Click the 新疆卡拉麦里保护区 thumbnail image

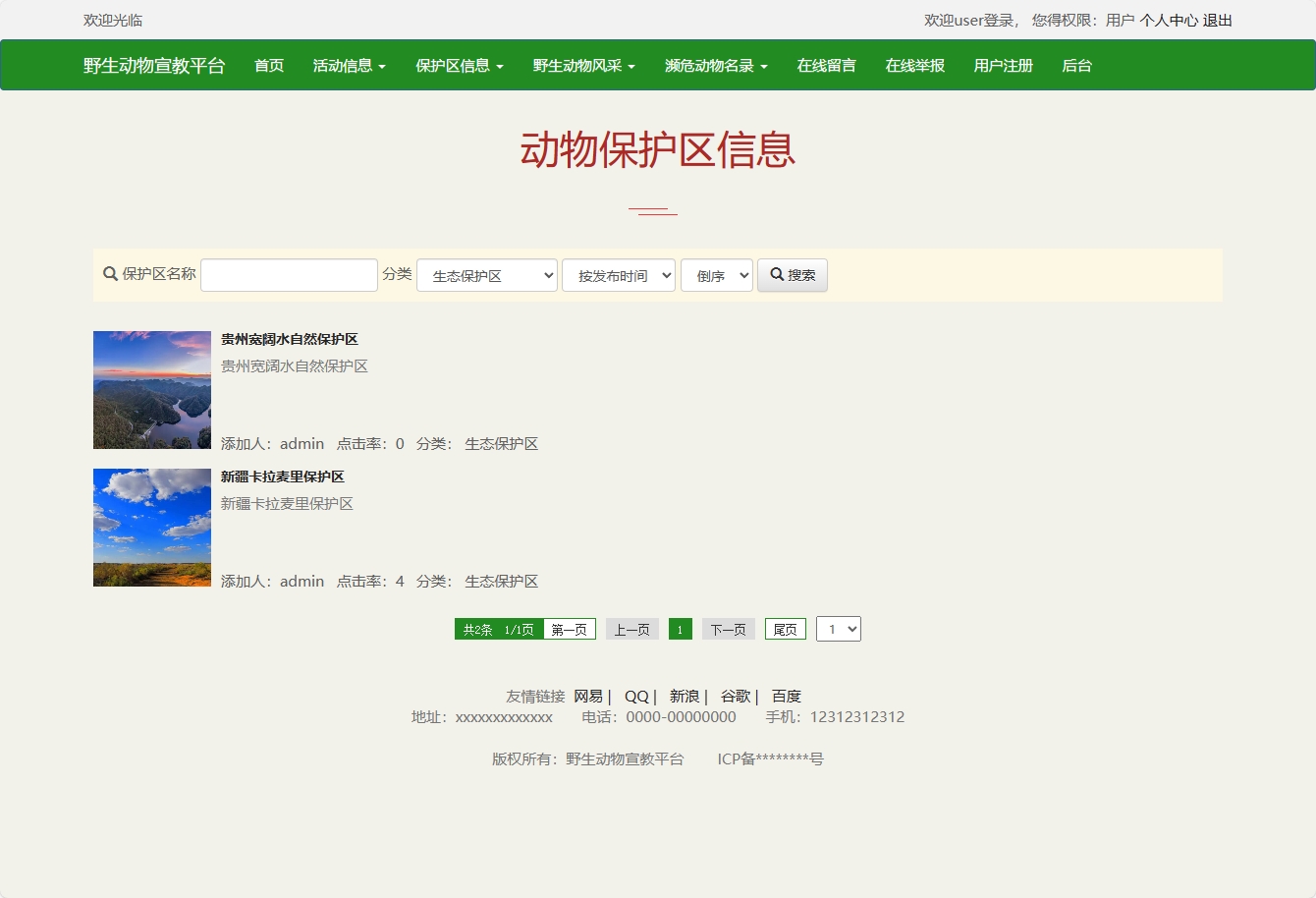click(x=151, y=527)
